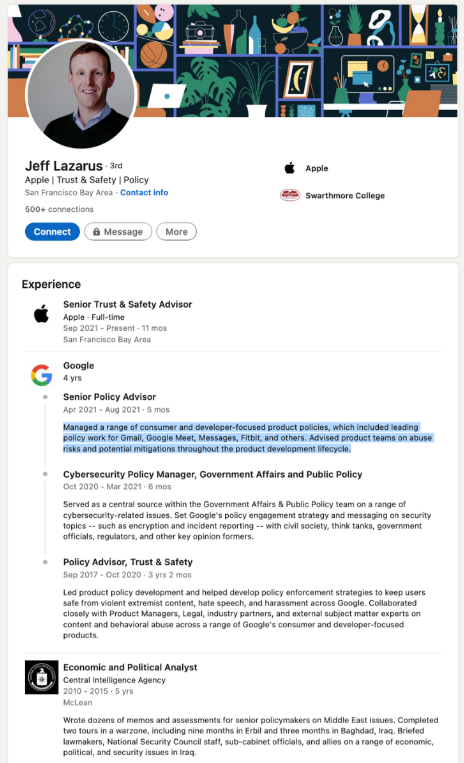464x763 pixels.
Task: Click the Economic and Political Analyst title
Action: [130, 667]
